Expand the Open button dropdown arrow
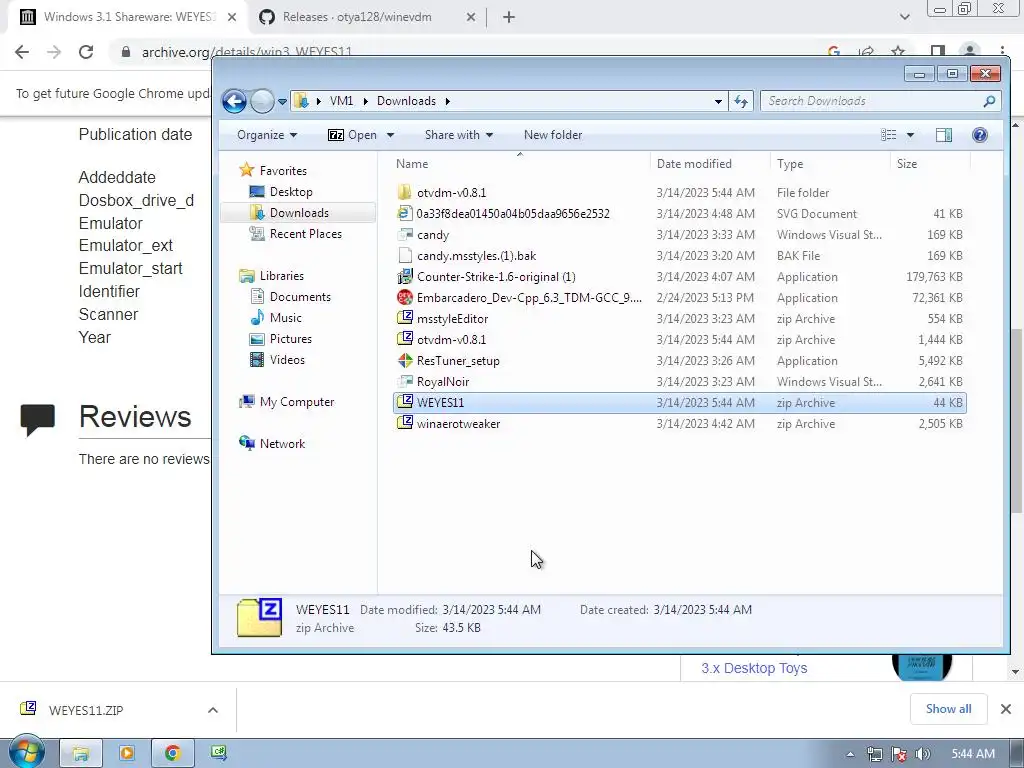The image size is (1024, 768). click(x=391, y=135)
